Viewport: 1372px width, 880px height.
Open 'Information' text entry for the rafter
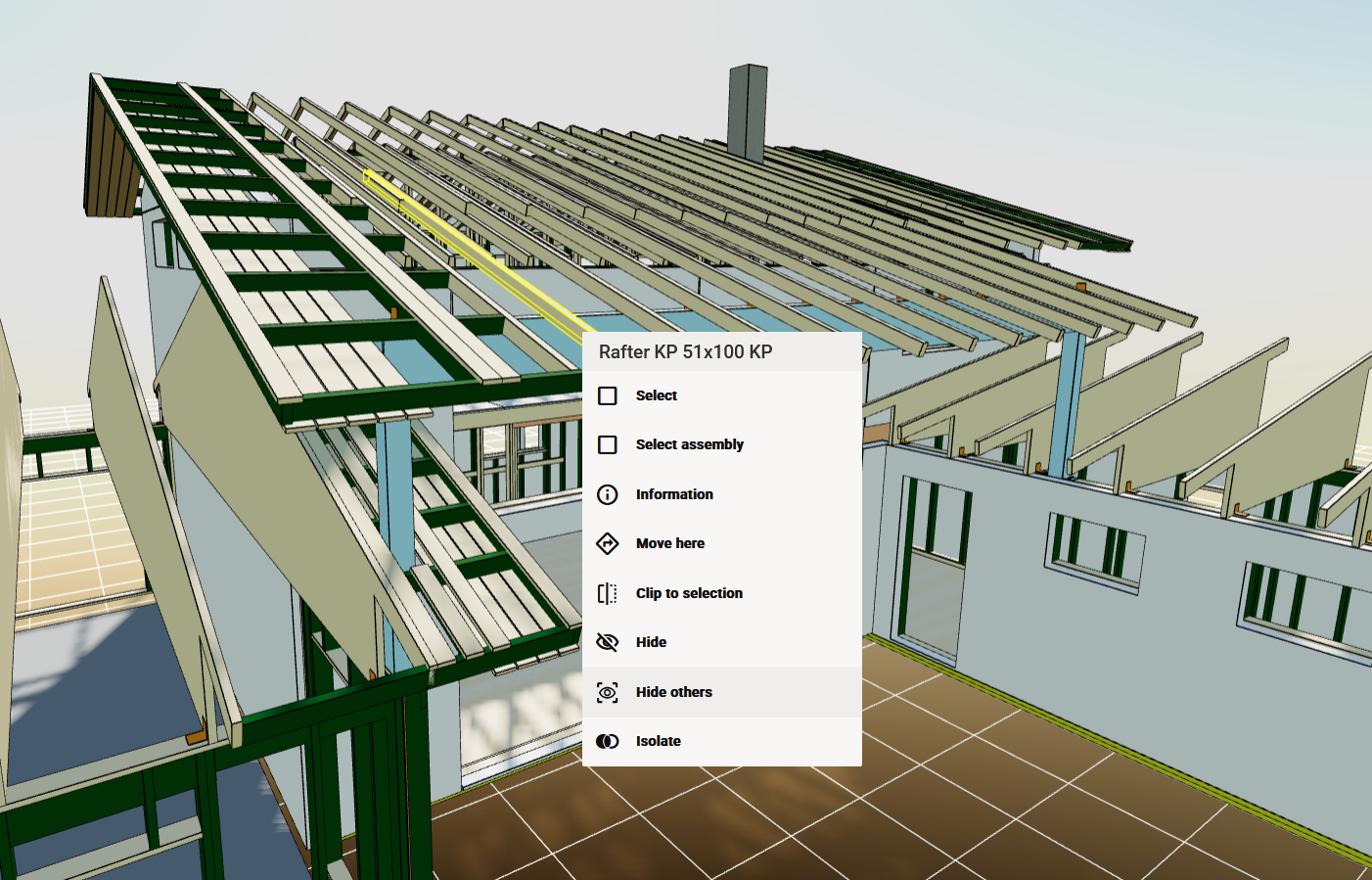pyautogui.click(x=674, y=494)
